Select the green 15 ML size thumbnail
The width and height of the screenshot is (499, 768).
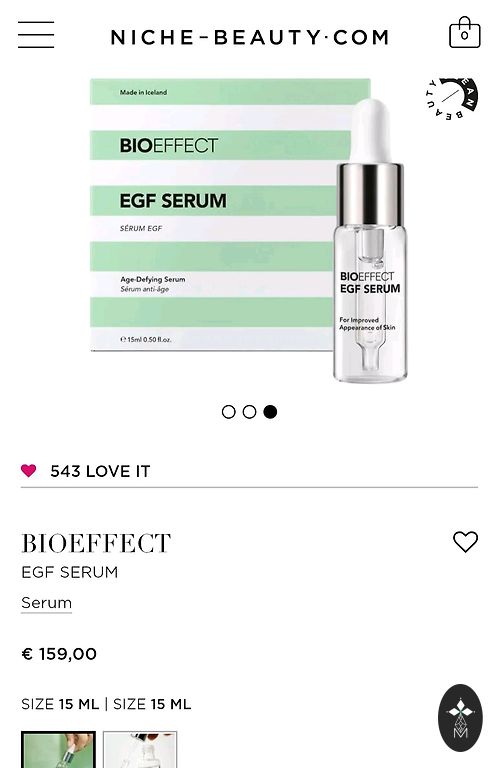click(58, 749)
